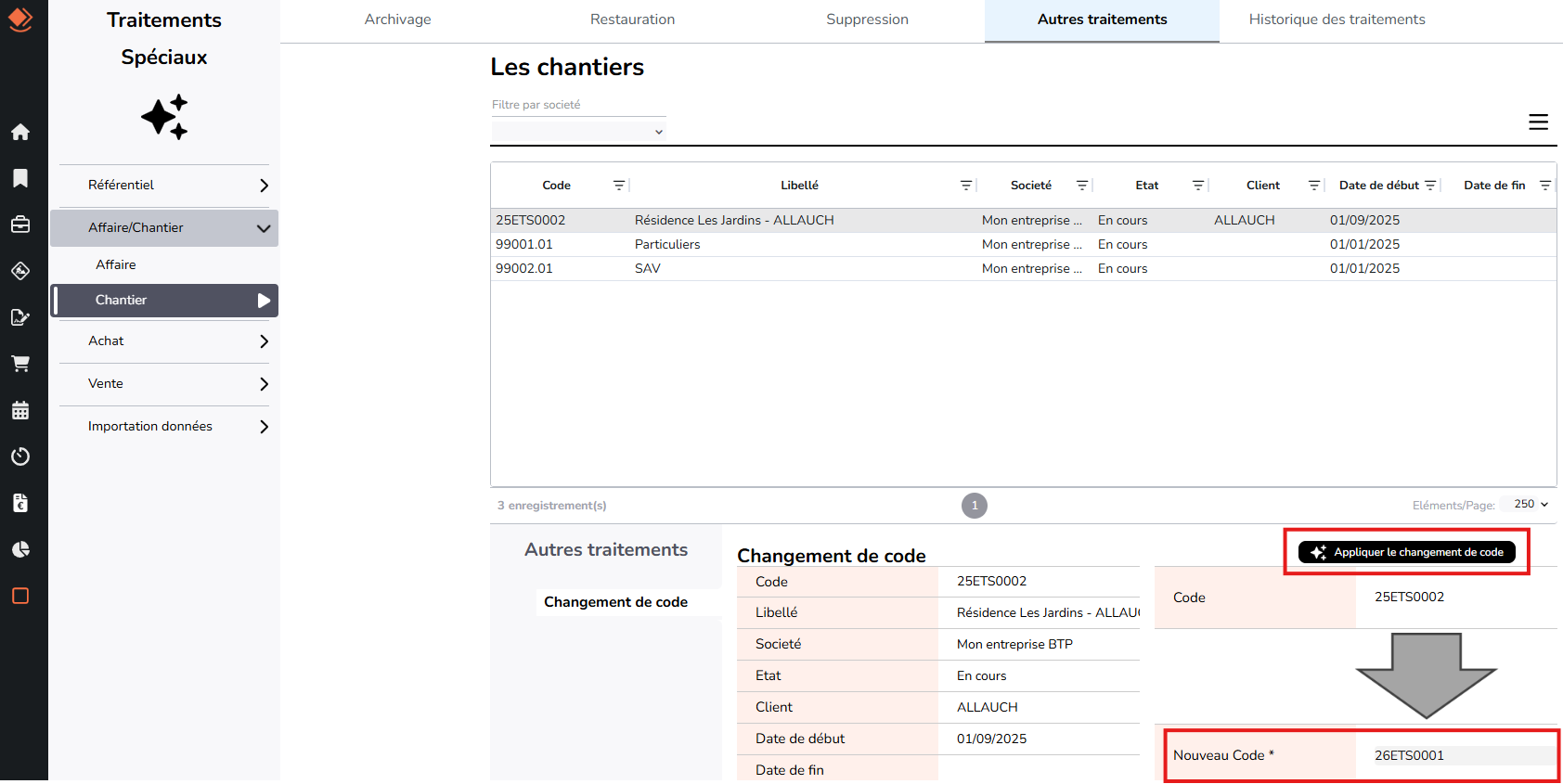Expand the Importation données menu section

coord(164,427)
